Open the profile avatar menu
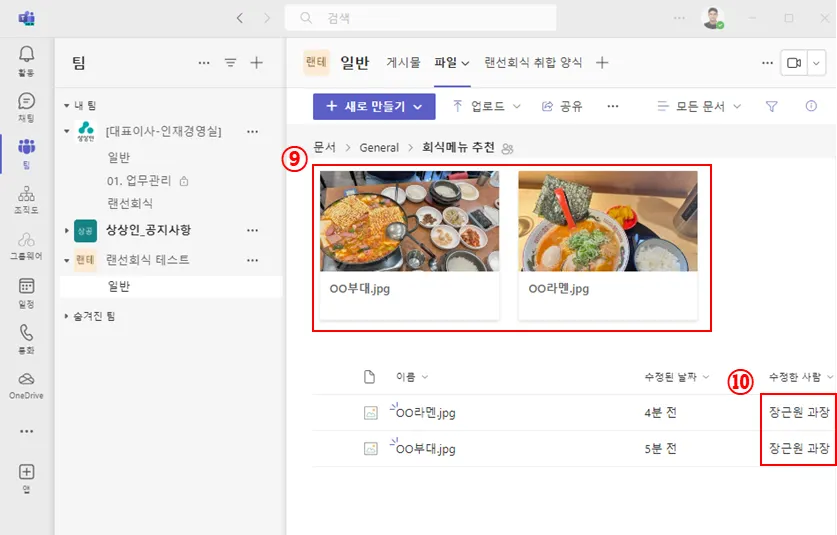This screenshot has width=837, height=535. (x=713, y=18)
